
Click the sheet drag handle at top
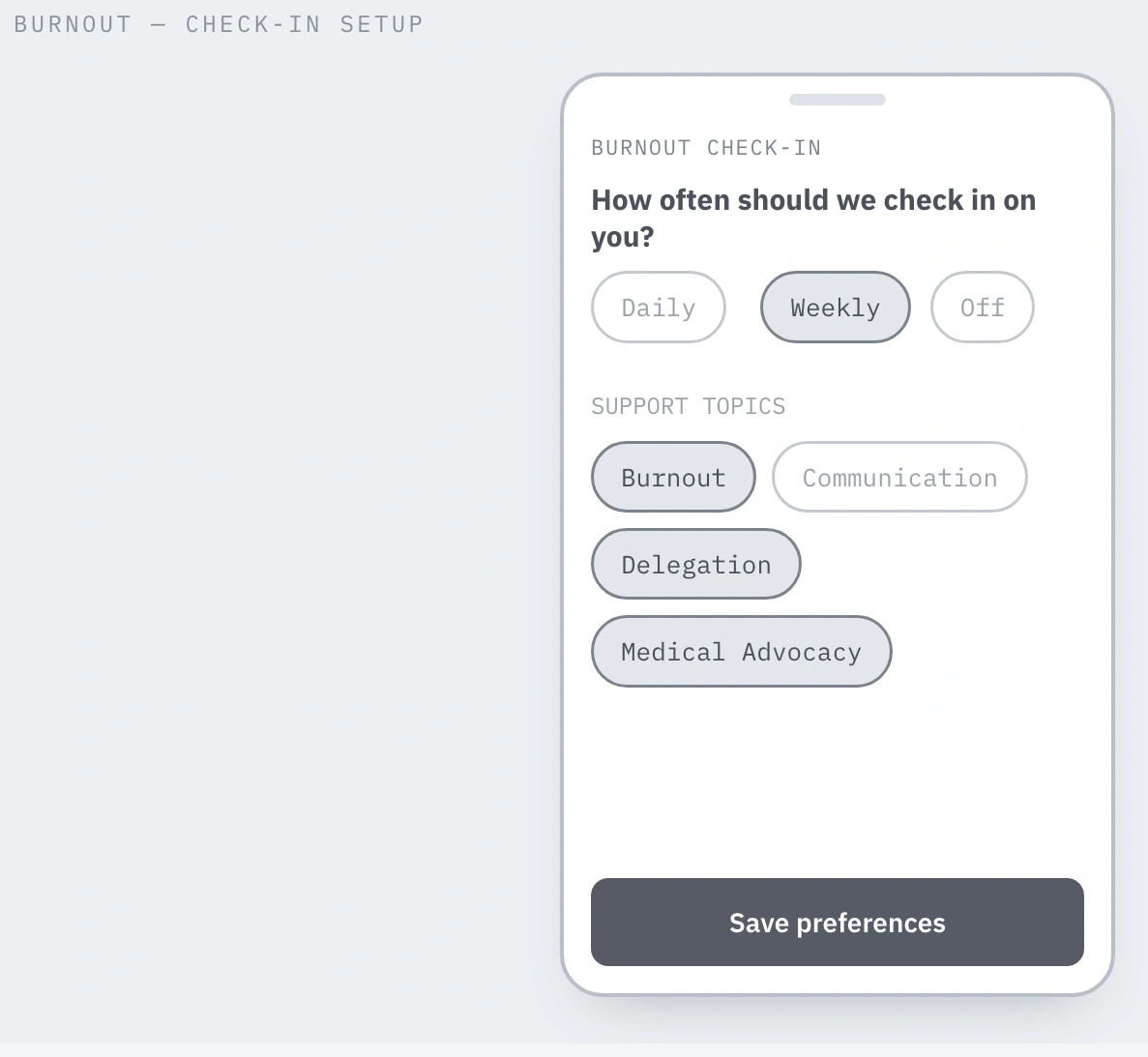click(838, 100)
